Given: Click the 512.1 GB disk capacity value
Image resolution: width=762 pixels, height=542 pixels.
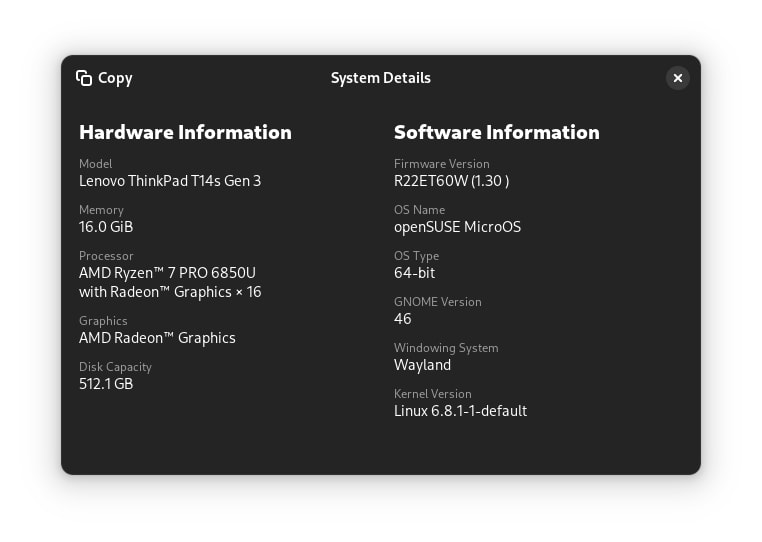Looking at the screenshot, I should [106, 384].
